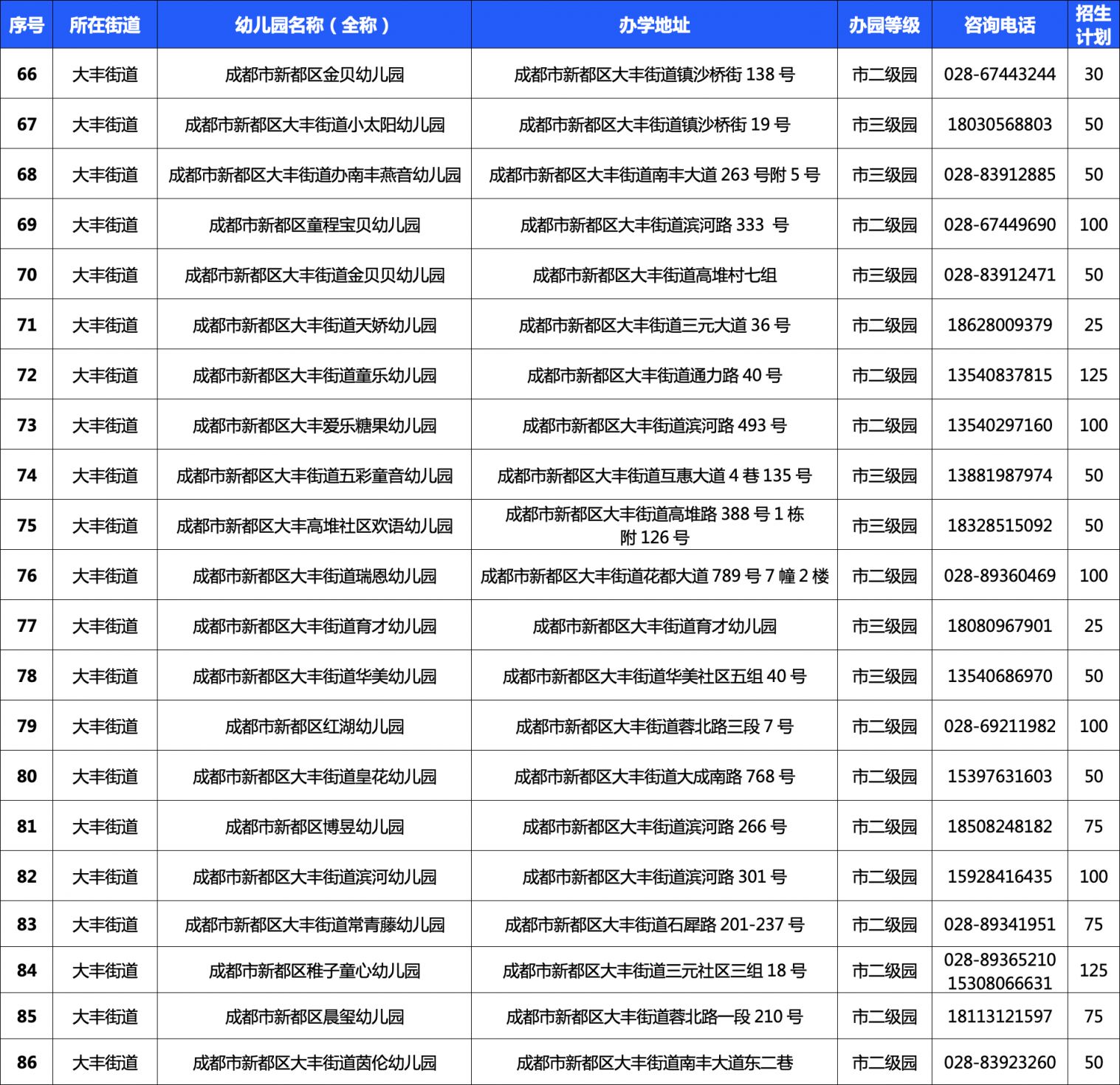1120x1085 pixels.
Task: Click 成都市新都区大丰高堆社区欢语幼儿园
Action: [315, 526]
